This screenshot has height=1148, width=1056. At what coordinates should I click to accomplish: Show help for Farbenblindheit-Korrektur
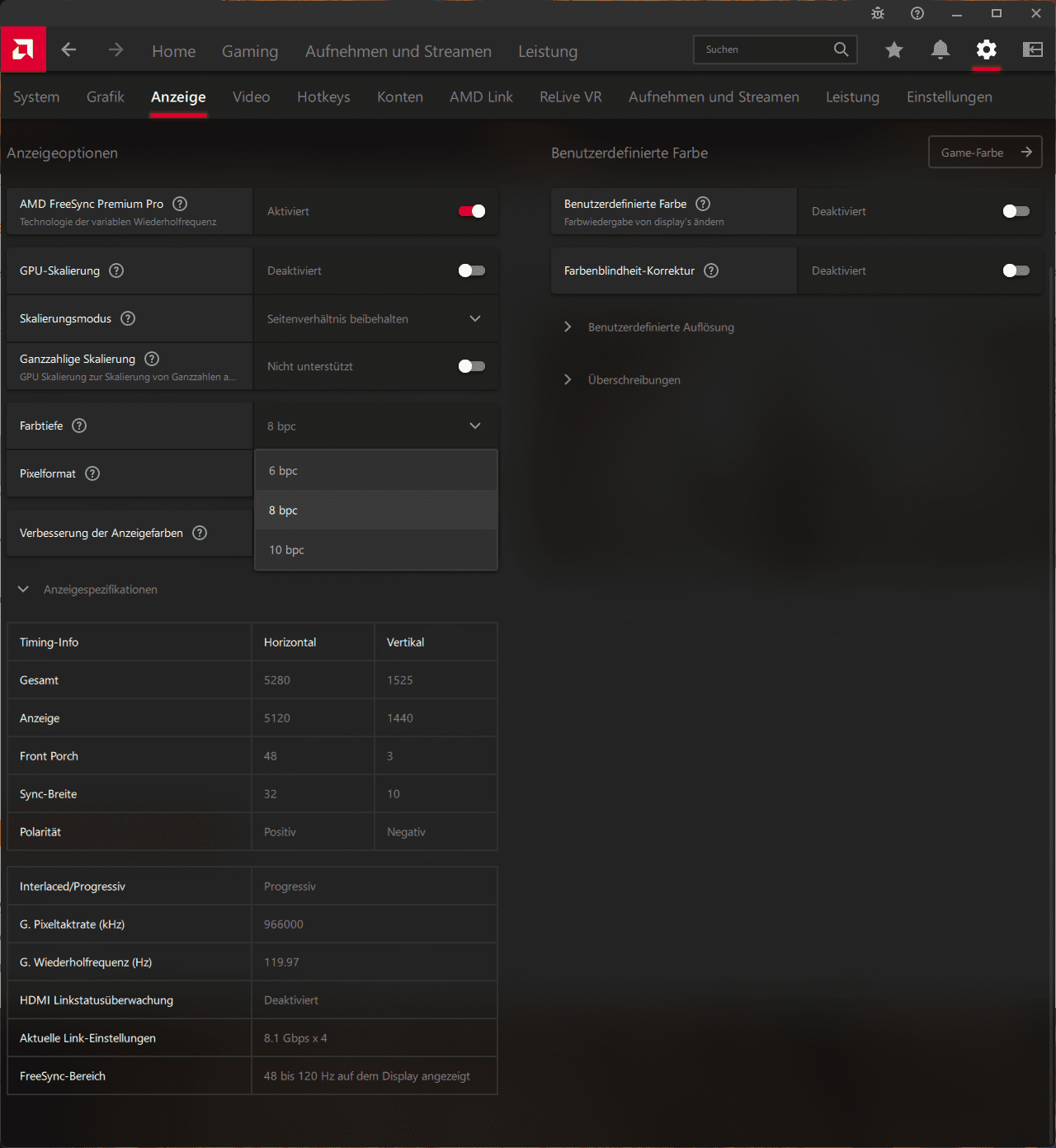711,271
